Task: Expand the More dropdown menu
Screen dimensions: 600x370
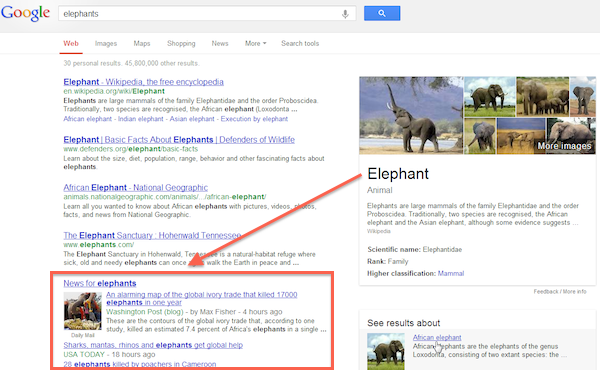Action: [x=256, y=44]
